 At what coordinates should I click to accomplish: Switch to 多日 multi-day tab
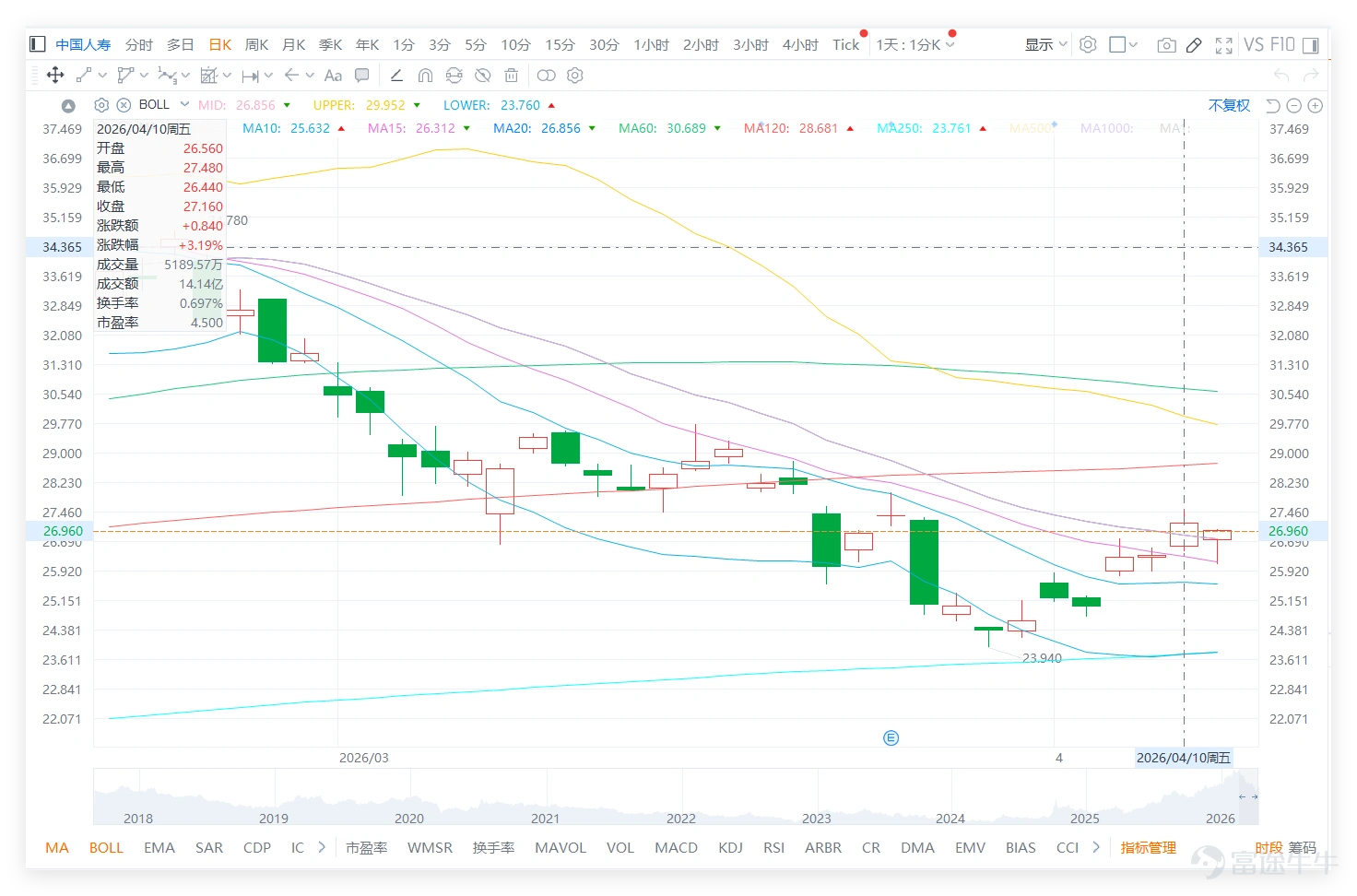point(181,44)
